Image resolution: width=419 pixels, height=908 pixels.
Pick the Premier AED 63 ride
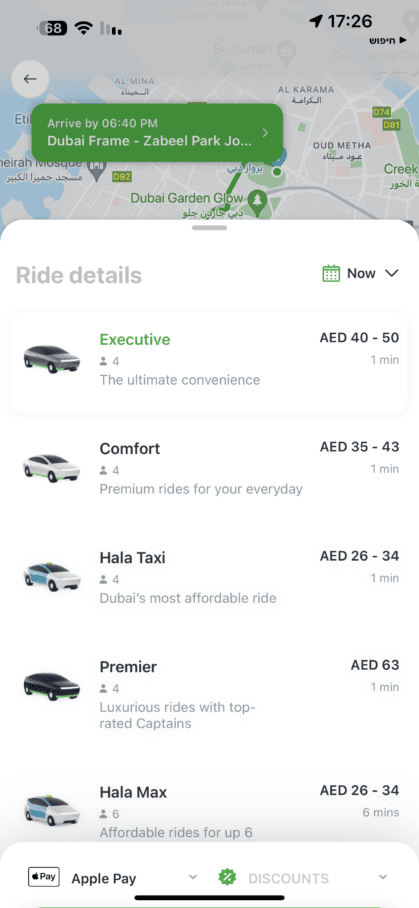[210, 694]
